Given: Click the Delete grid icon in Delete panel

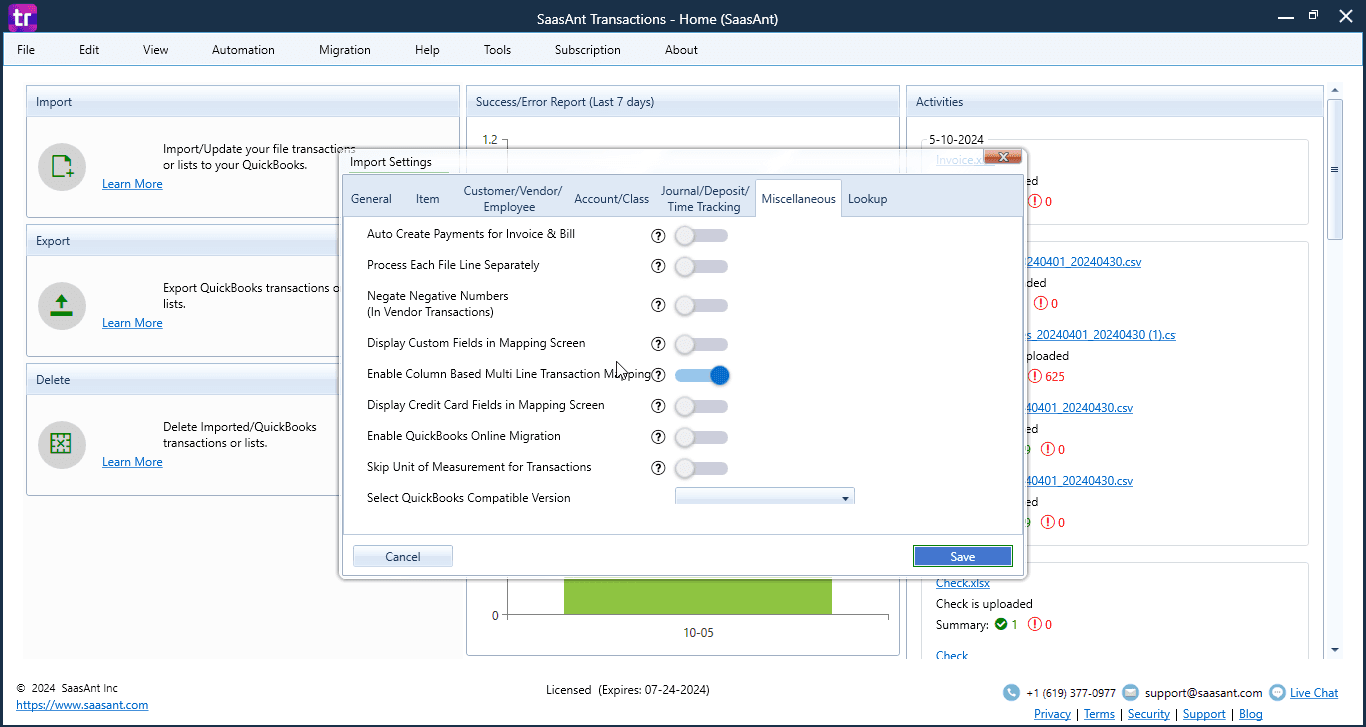Looking at the screenshot, I should (x=62, y=445).
